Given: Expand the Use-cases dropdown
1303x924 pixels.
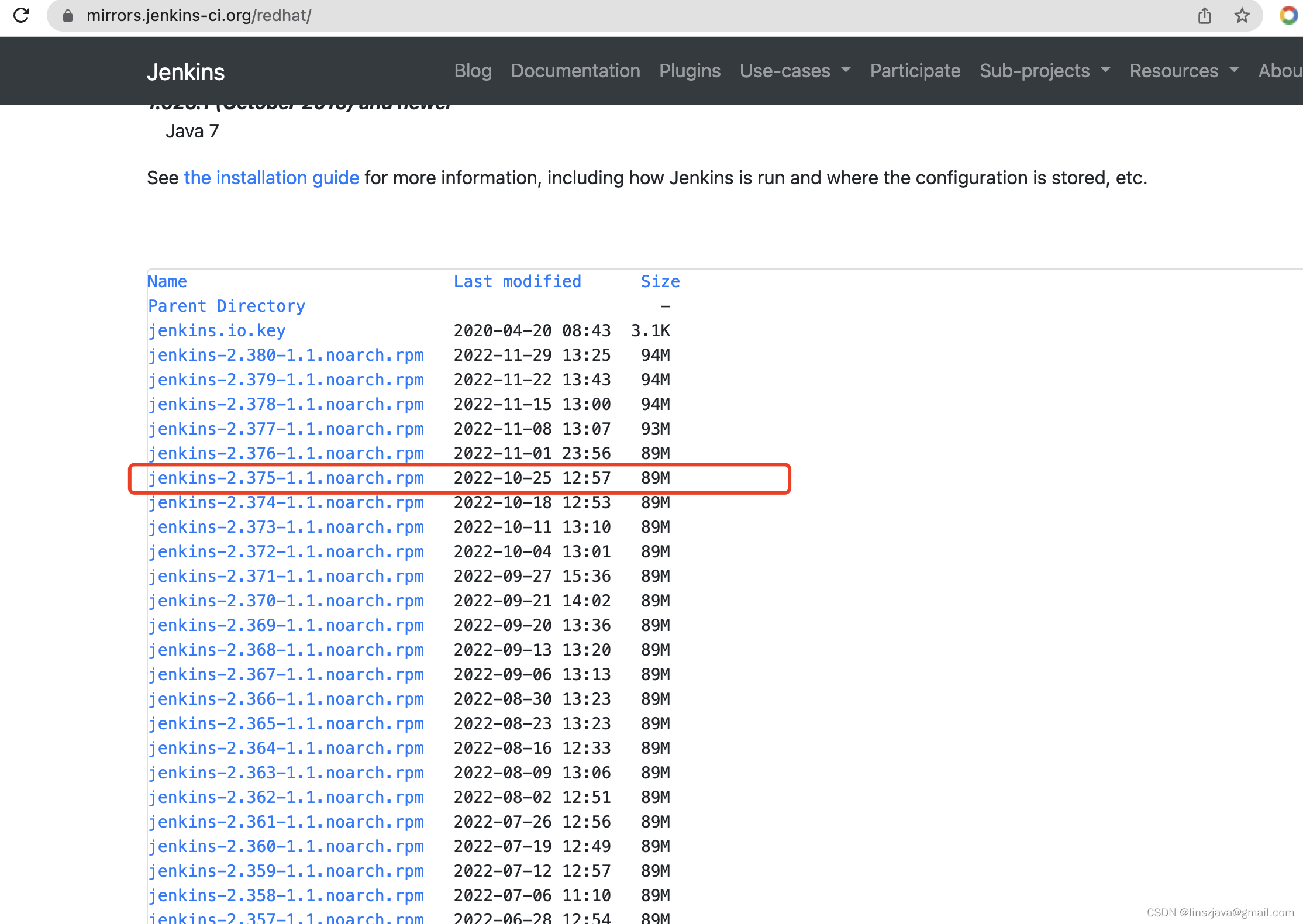Looking at the screenshot, I should point(794,71).
